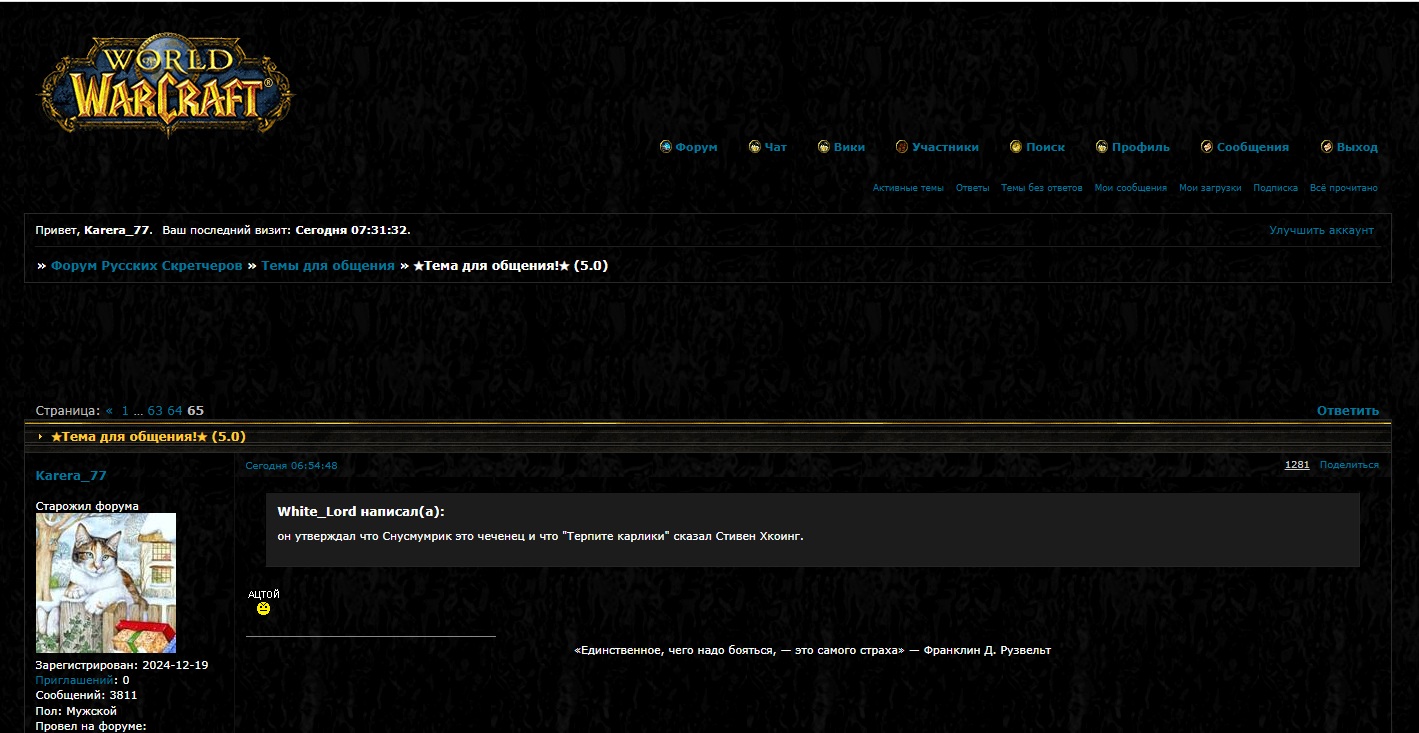
Task: Click the icon beside Поиск
Action: [x=1016, y=147]
